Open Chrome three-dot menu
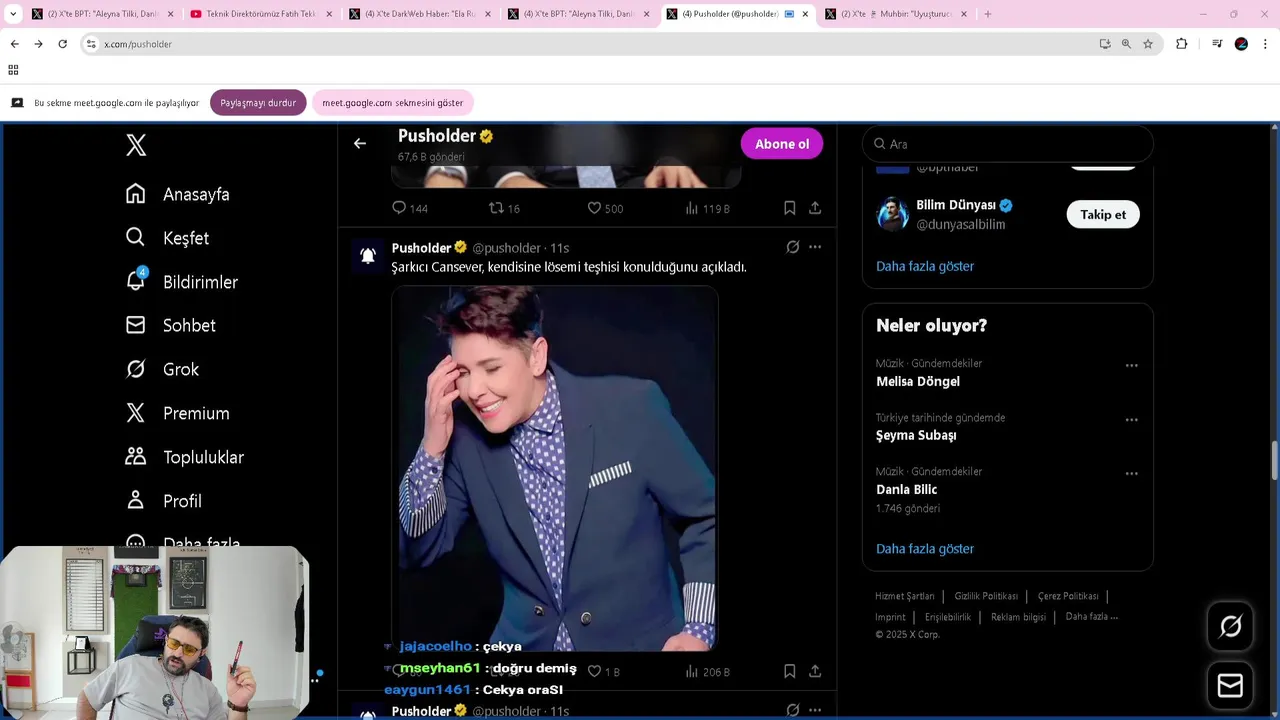This screenshot has width=1280, height=720. pos(1265,44)
